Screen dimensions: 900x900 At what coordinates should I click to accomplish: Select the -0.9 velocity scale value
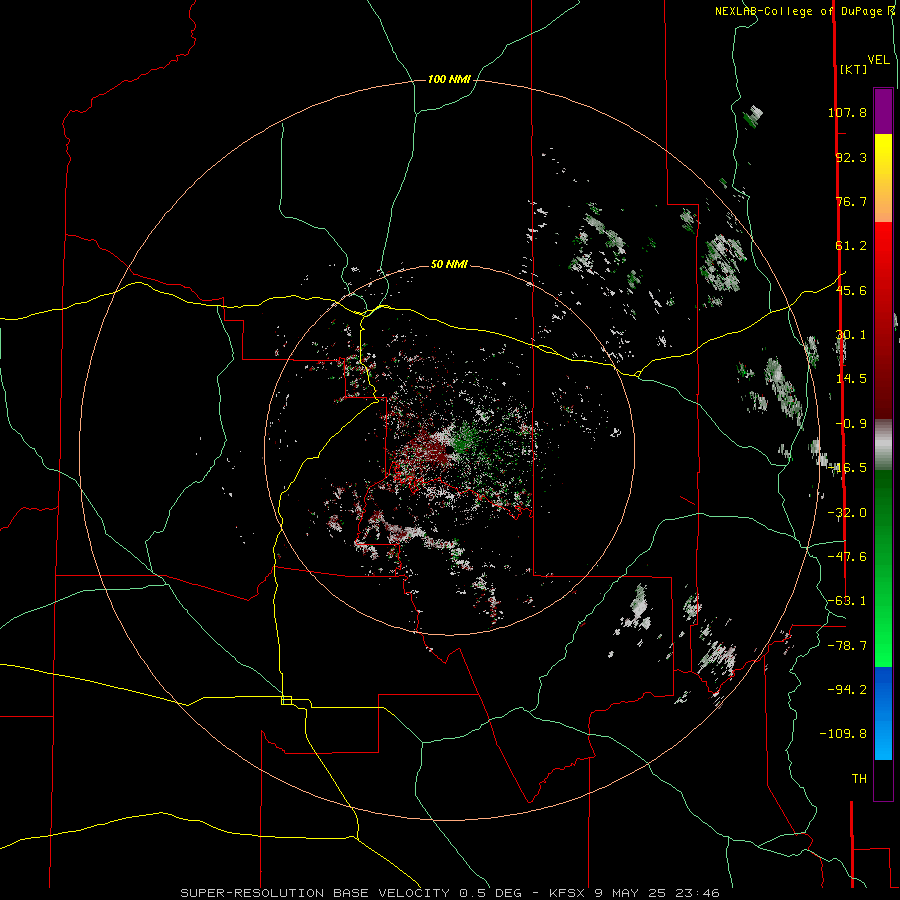pyautogui.click(x=851, y=424)
